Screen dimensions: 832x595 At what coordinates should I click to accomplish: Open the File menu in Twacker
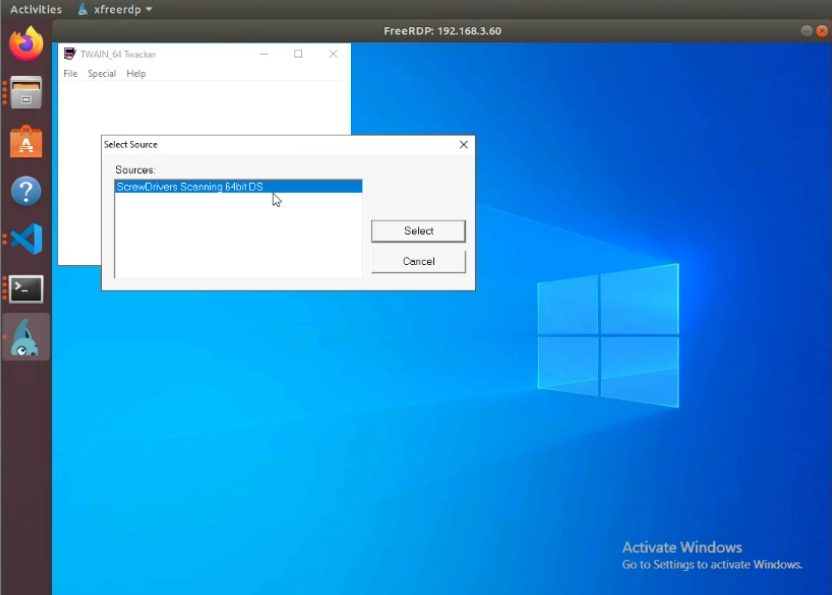pyautogui.click(x=69, y=73)
